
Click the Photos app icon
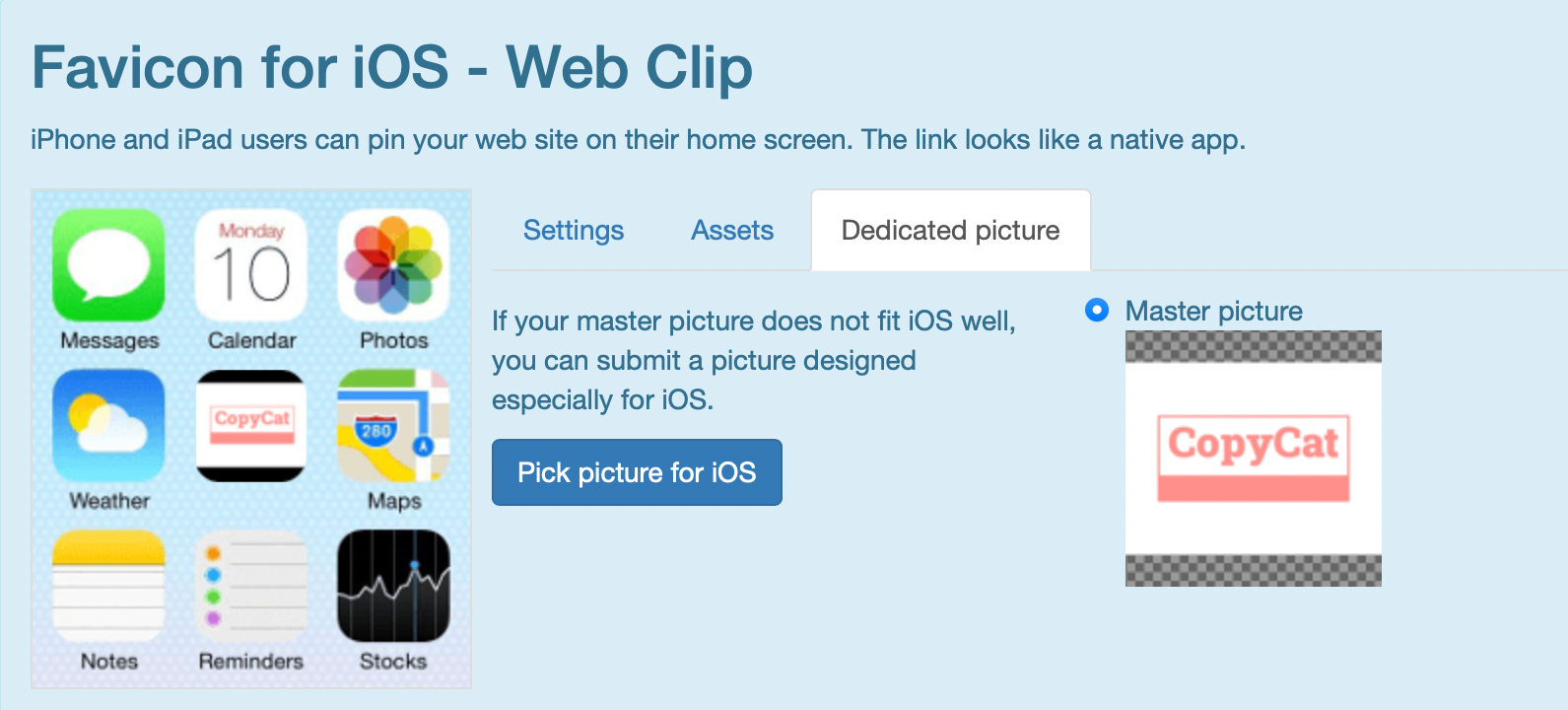coord(393,265)
